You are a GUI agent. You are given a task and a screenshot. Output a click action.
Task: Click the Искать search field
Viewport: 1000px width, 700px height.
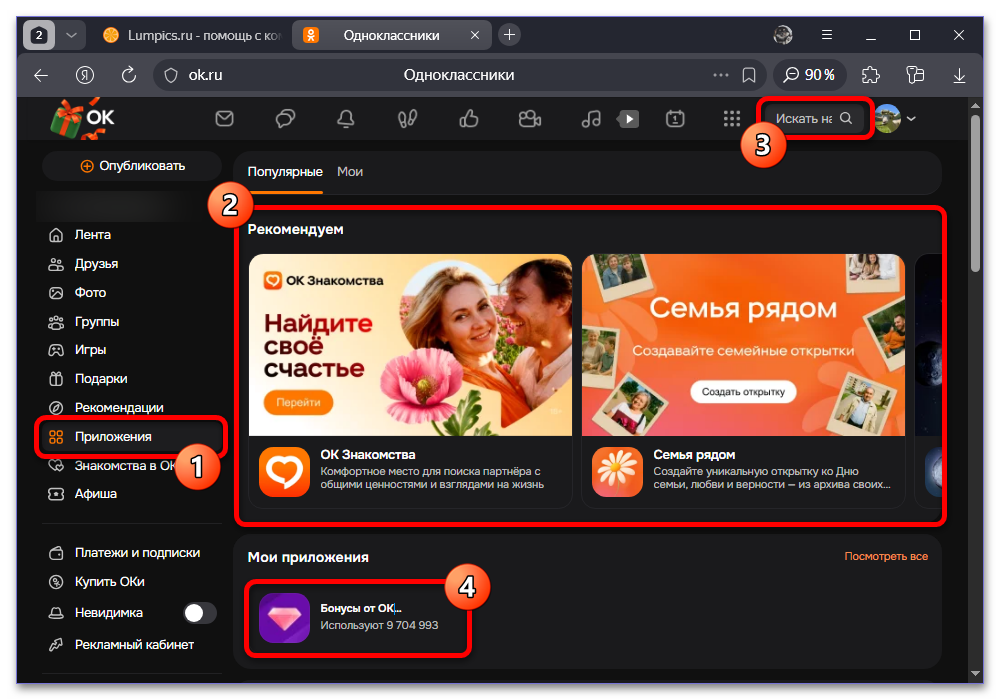click(814, 119)
